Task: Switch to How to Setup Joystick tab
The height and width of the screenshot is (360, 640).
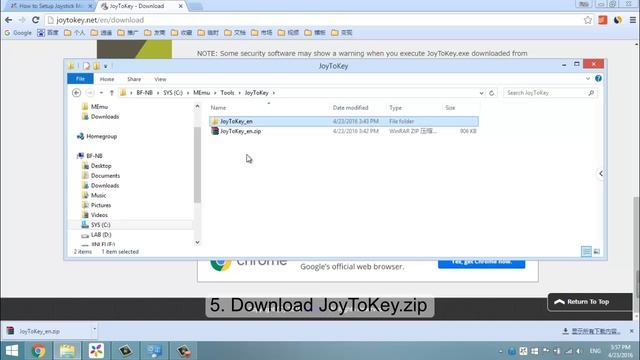Action: pos(51,6)
